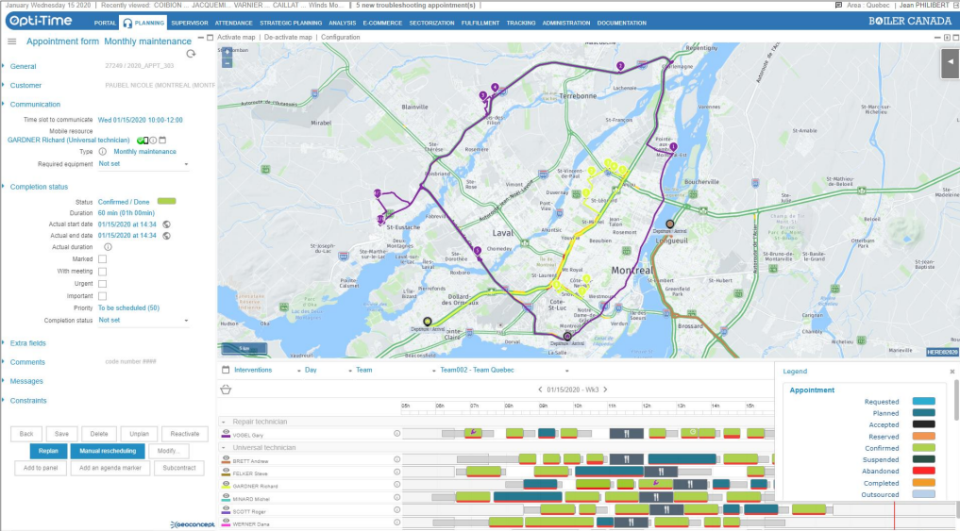Click info icon next to mobile resource

coord(153,140)
